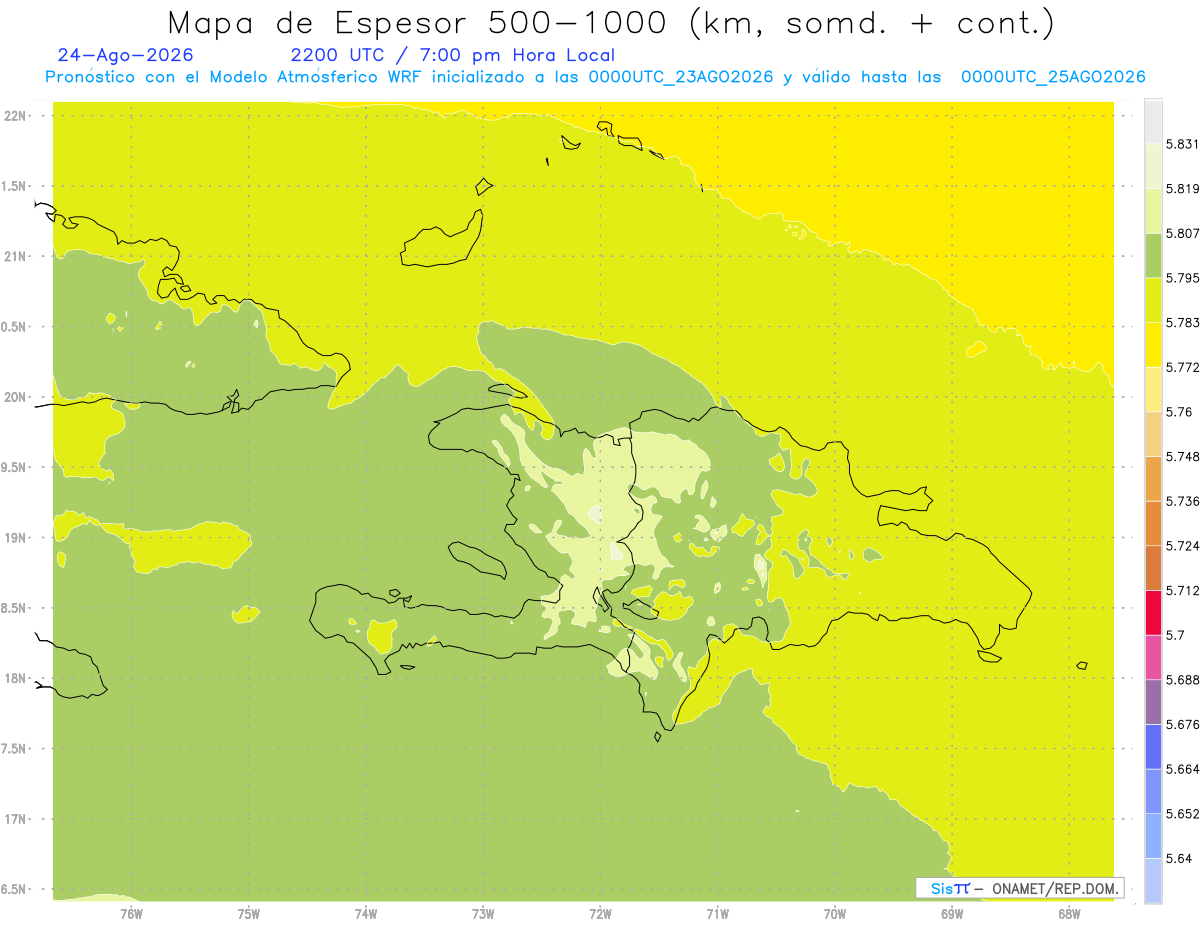
Task: Click the 20N latitude label
Action: click(15, 397)
